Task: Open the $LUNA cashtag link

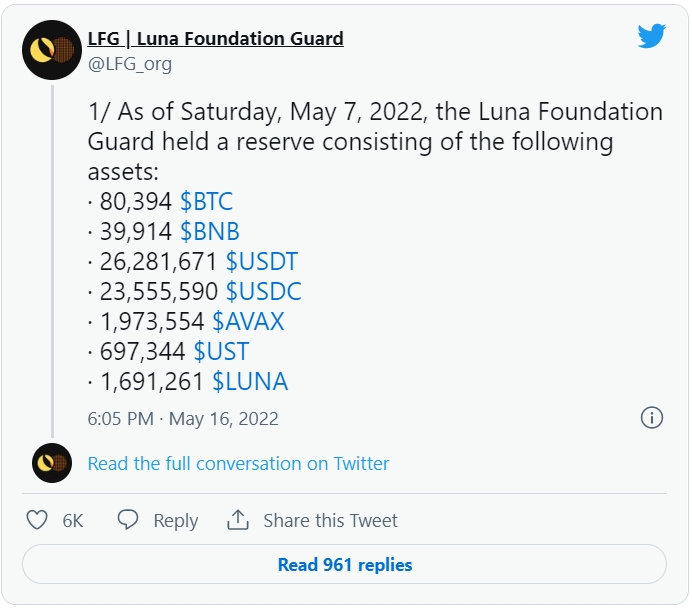Action: point(250,381)
